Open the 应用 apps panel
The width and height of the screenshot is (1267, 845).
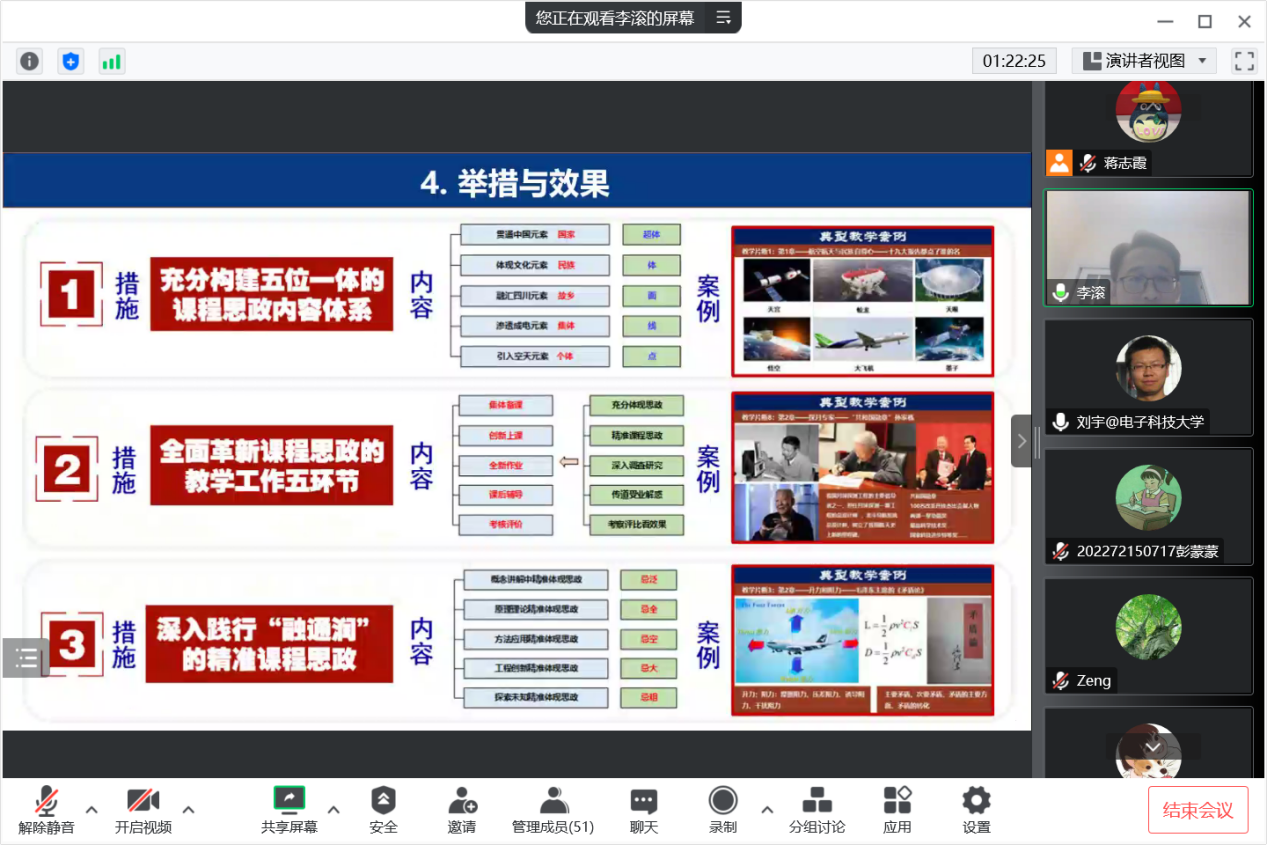(896, 810)
